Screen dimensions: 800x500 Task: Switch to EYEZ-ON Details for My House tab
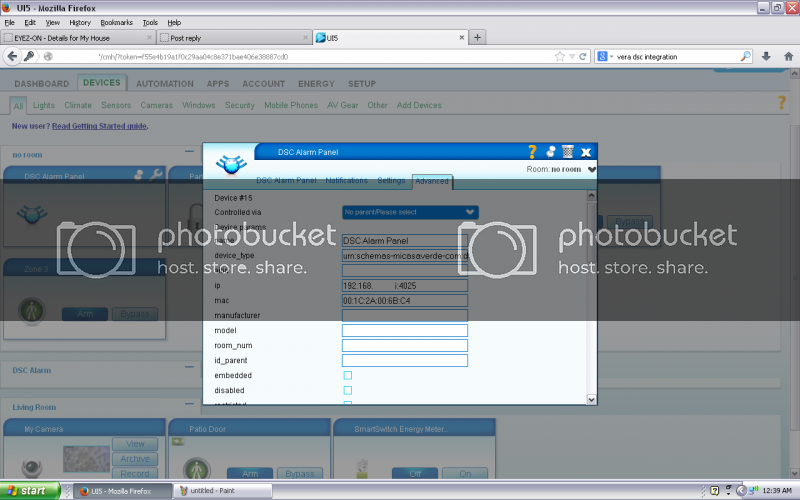[x=78, y=37]
